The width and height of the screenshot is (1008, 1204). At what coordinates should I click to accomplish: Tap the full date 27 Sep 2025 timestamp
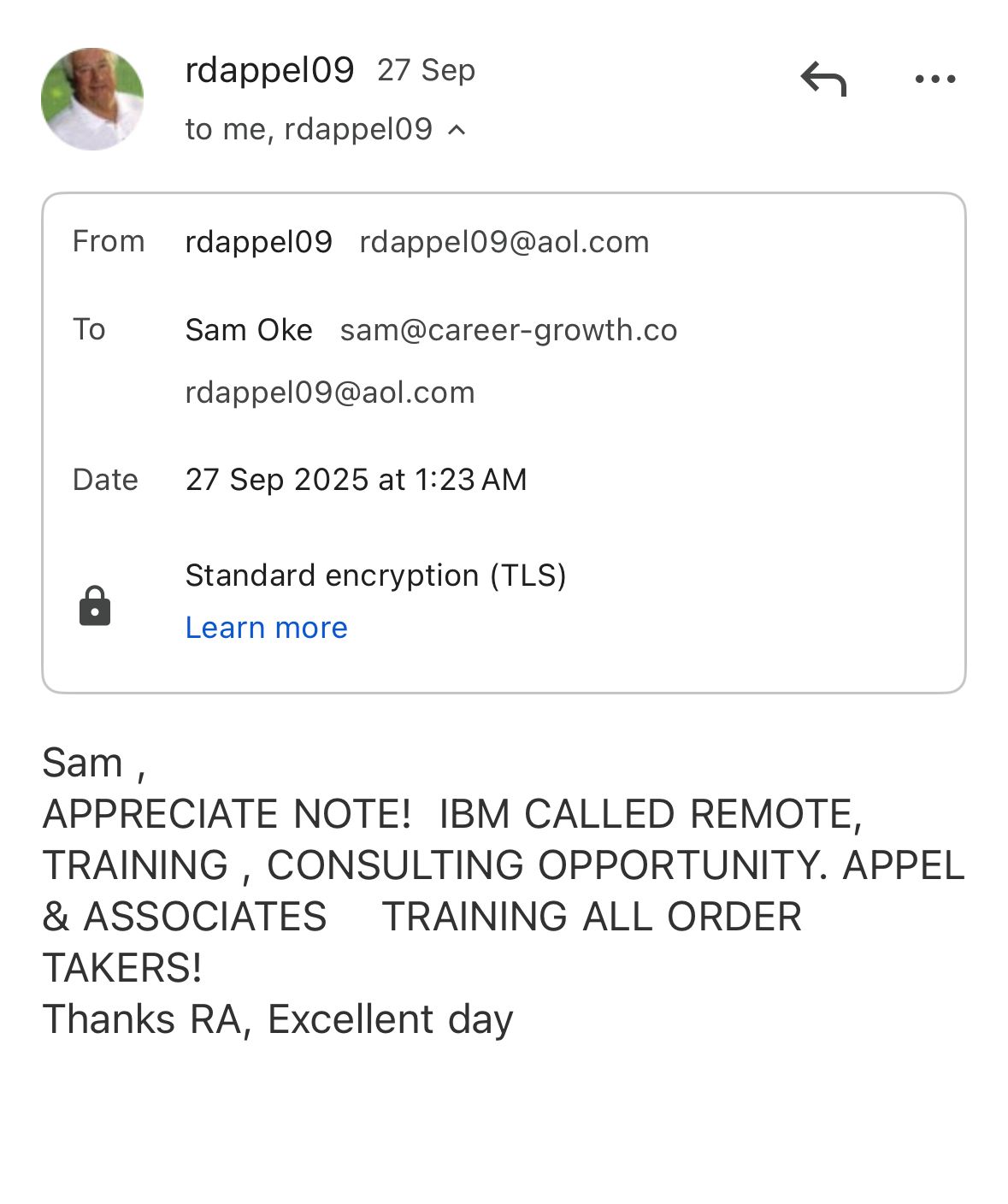(356, 480)
